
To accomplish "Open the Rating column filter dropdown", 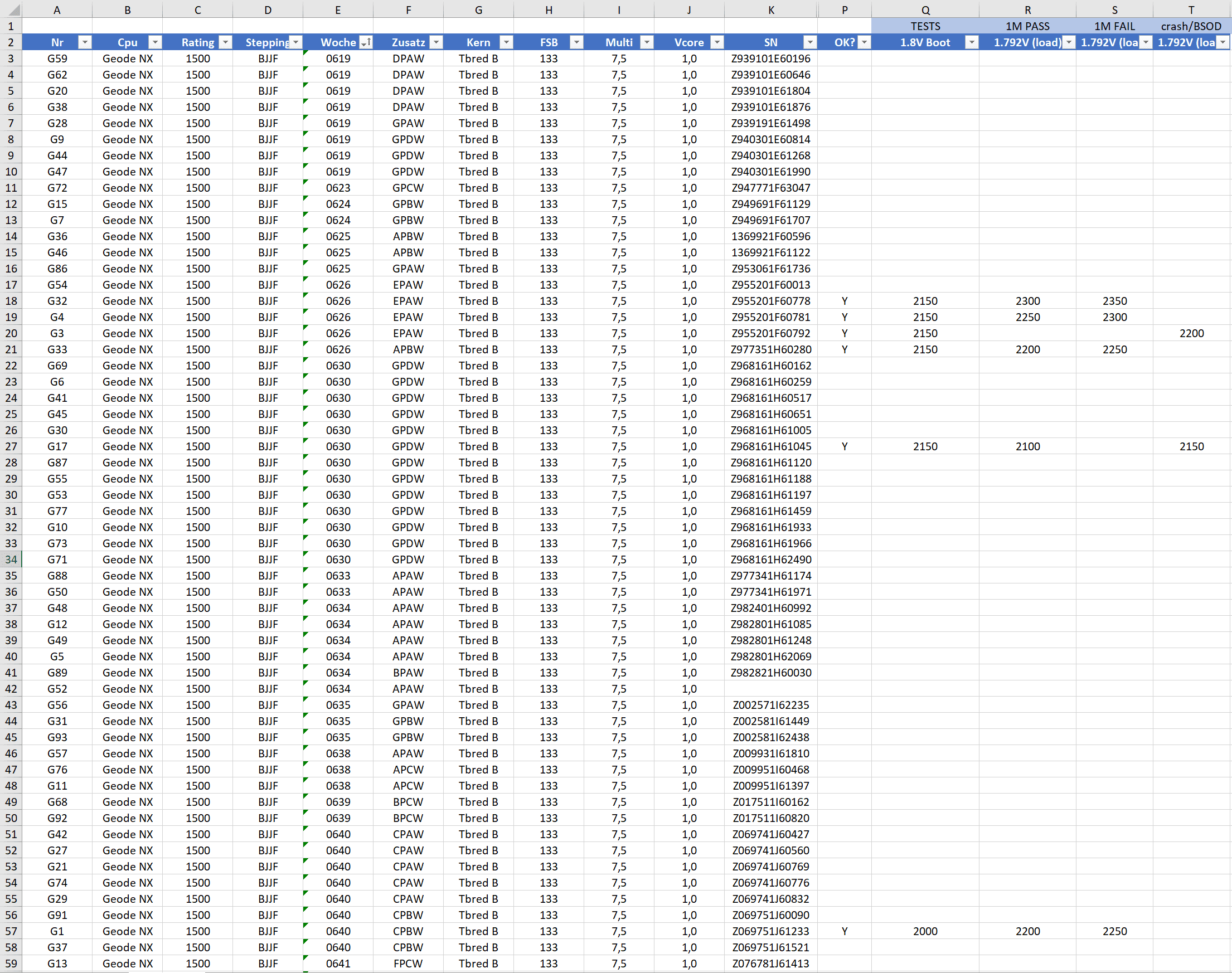I will (225, 42).
